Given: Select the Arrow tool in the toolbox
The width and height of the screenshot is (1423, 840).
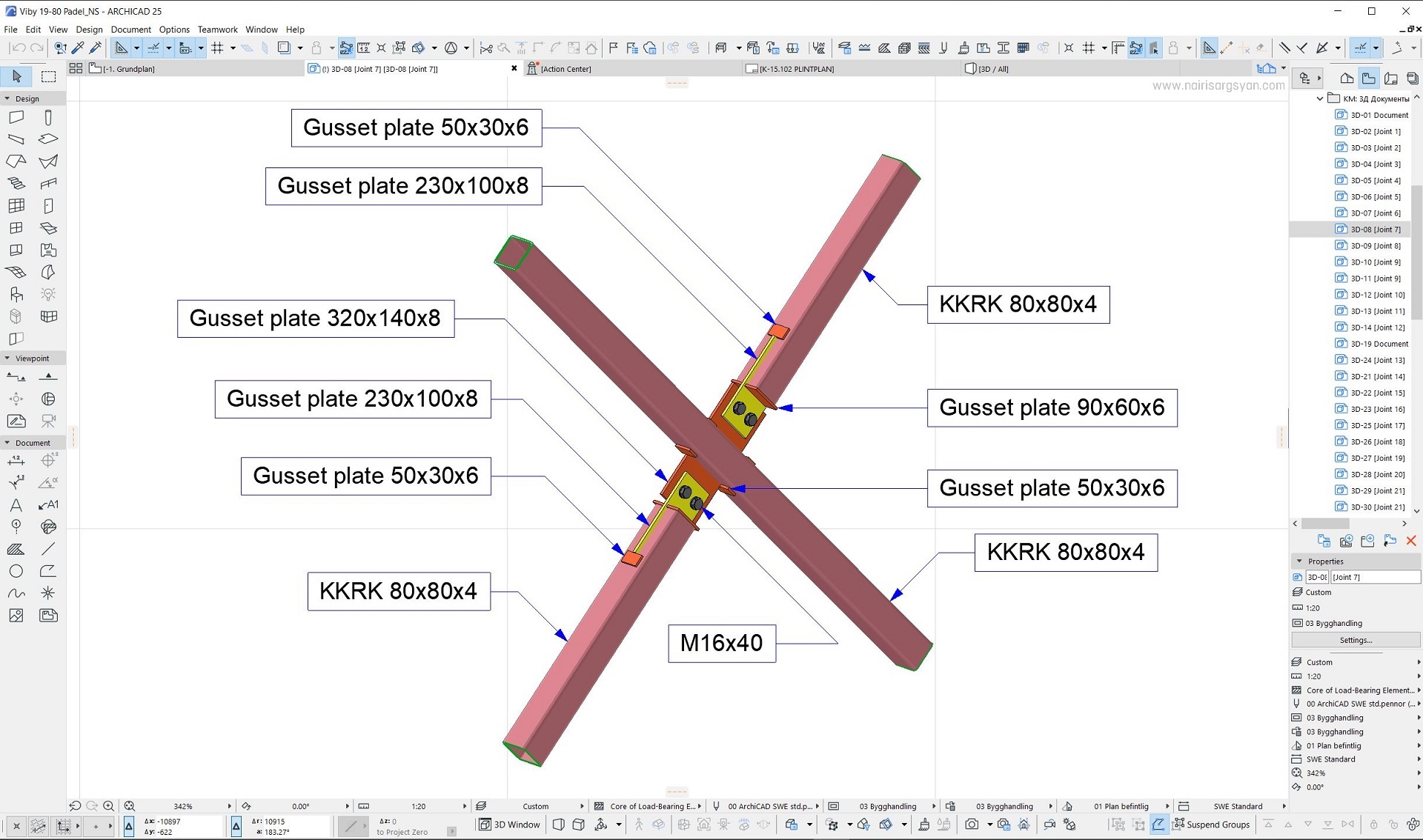Looking at the screenshot, I should (x=17, y=76).
